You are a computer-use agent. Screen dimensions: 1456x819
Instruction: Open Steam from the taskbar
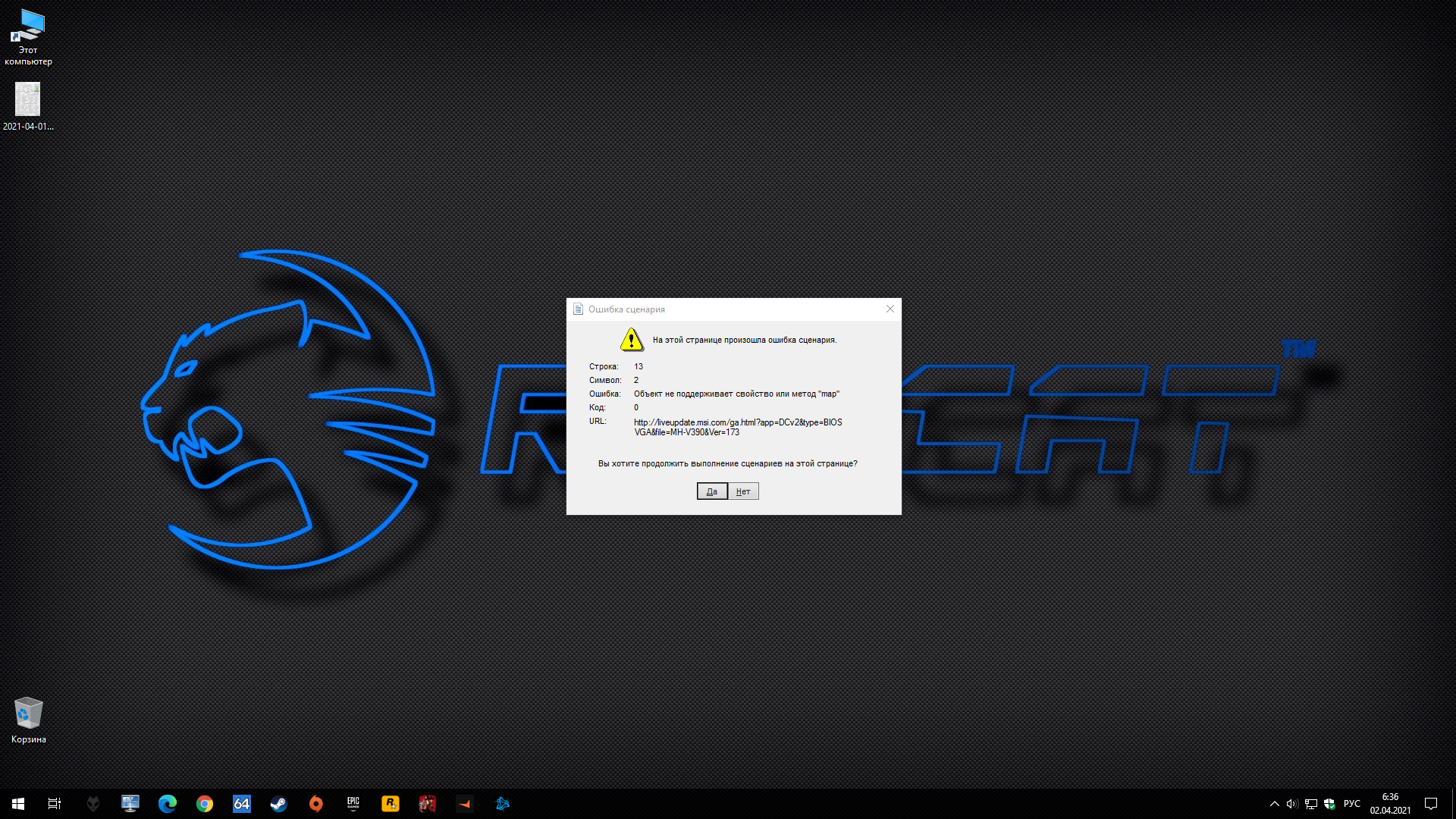[x=279, y=804]
